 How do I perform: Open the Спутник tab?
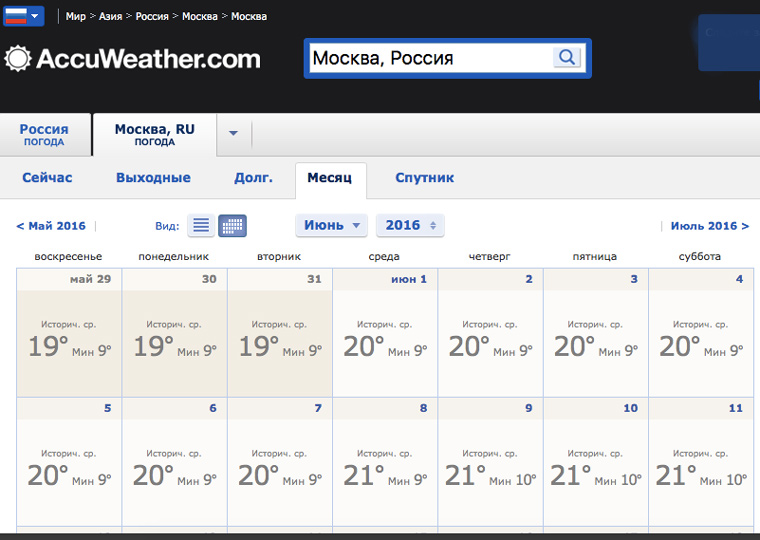click(x=424, y=178)
